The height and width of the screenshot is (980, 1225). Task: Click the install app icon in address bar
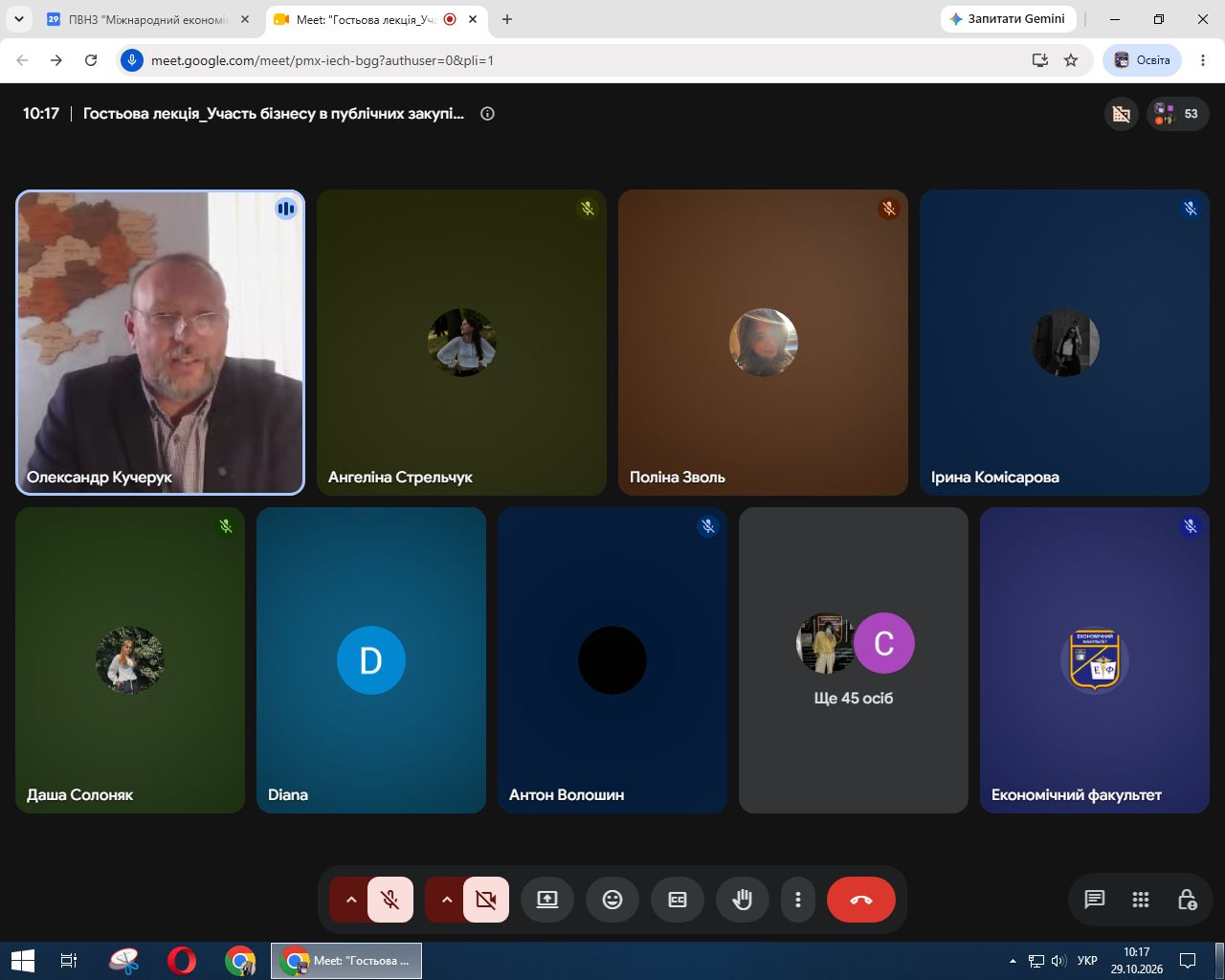point(1040,60)
